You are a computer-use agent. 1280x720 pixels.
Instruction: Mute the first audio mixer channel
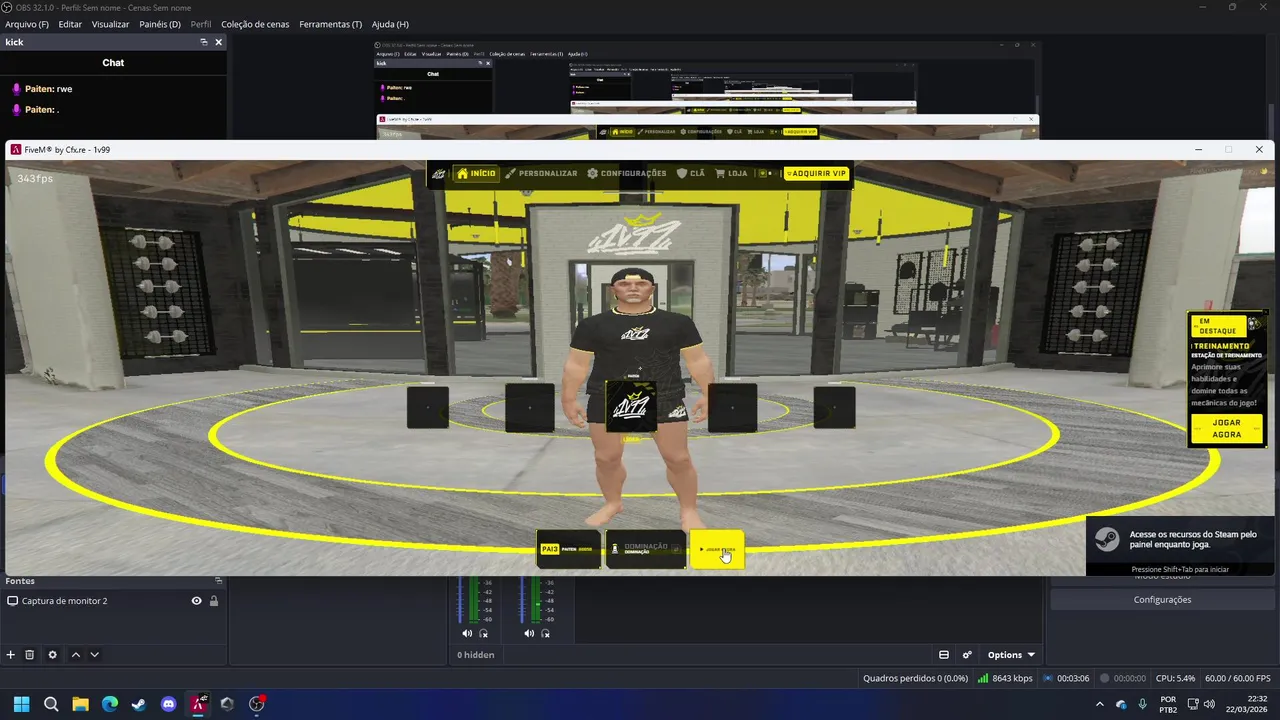tap(467, 633)
